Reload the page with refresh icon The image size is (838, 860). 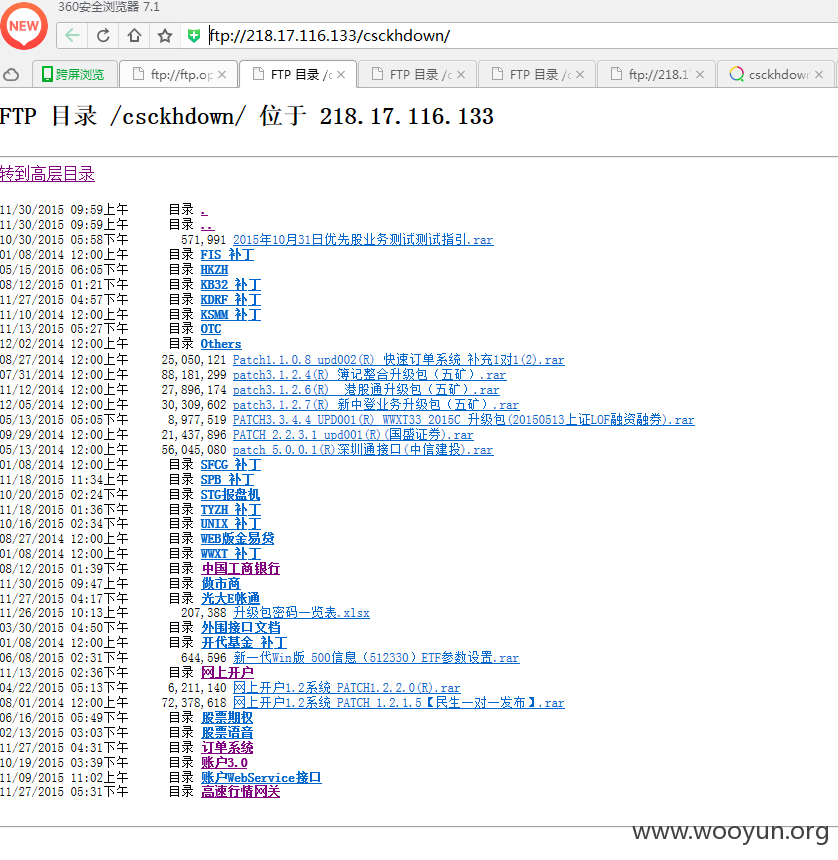(x=103, y=36)
